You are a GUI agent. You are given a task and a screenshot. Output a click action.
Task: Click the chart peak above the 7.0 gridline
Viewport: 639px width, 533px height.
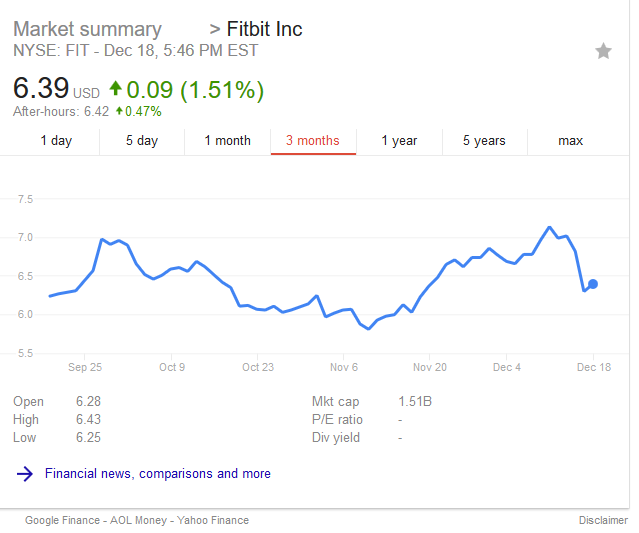[x=549, y=227]
